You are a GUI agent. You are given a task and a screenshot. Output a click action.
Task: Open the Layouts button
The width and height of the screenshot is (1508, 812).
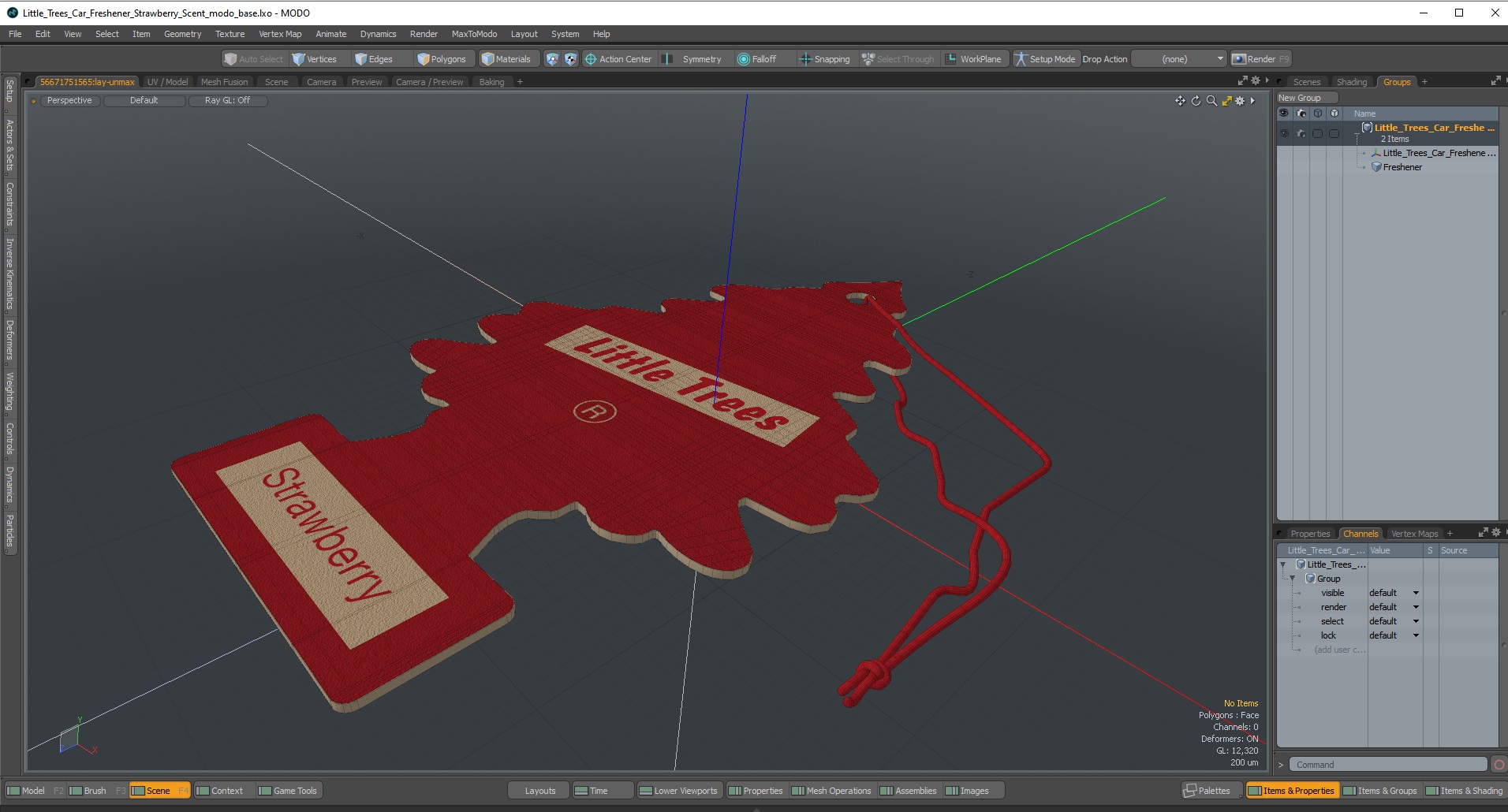tap(540, 791)
